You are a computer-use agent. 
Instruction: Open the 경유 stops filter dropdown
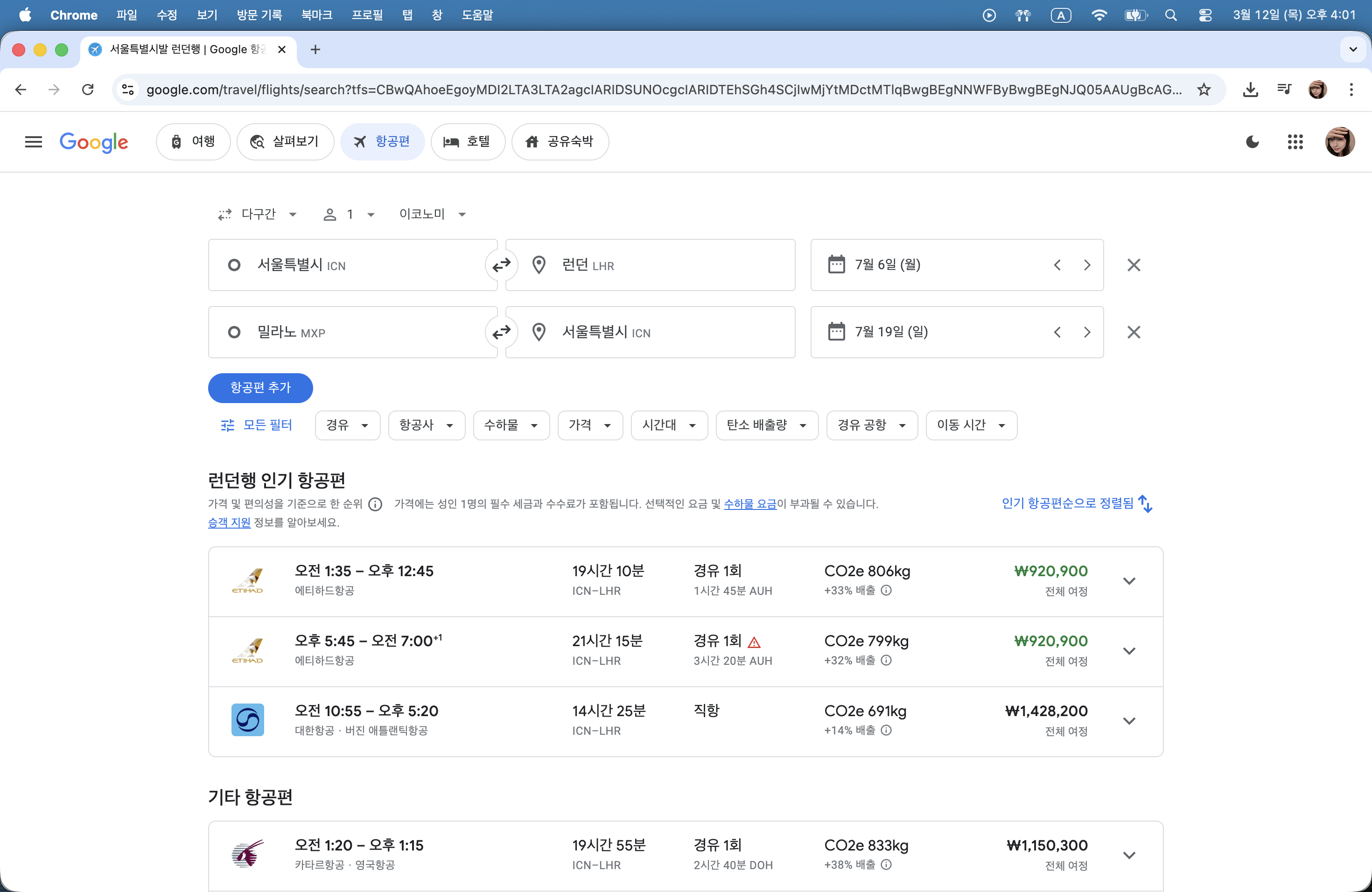[x=347, y=425]
